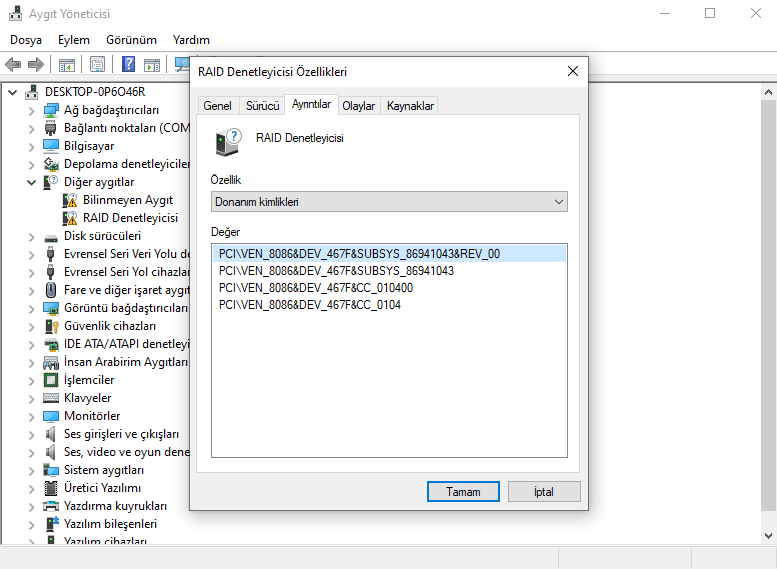Viewport: 777px width, 569px height.
Task: Click the Ağ bağdaştırıcıları network icon
Action: [51, 110]
